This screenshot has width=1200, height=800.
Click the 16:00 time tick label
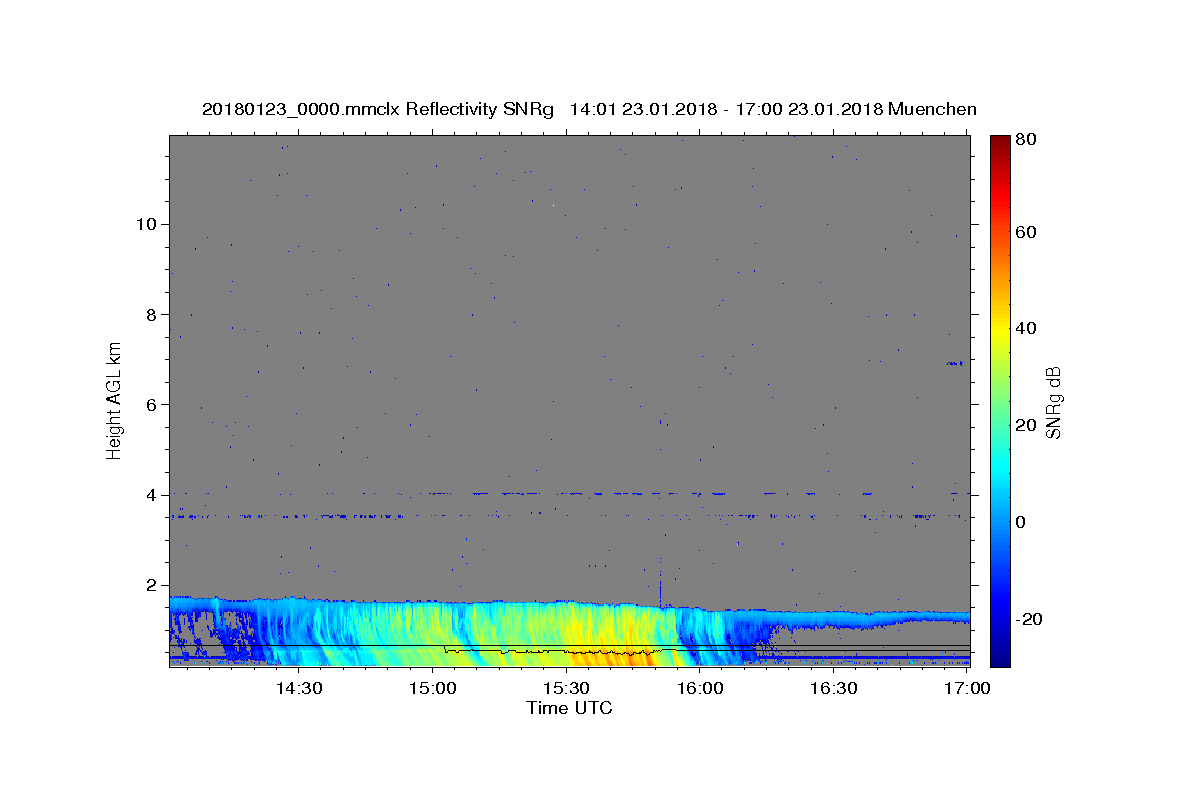point(700,688)
